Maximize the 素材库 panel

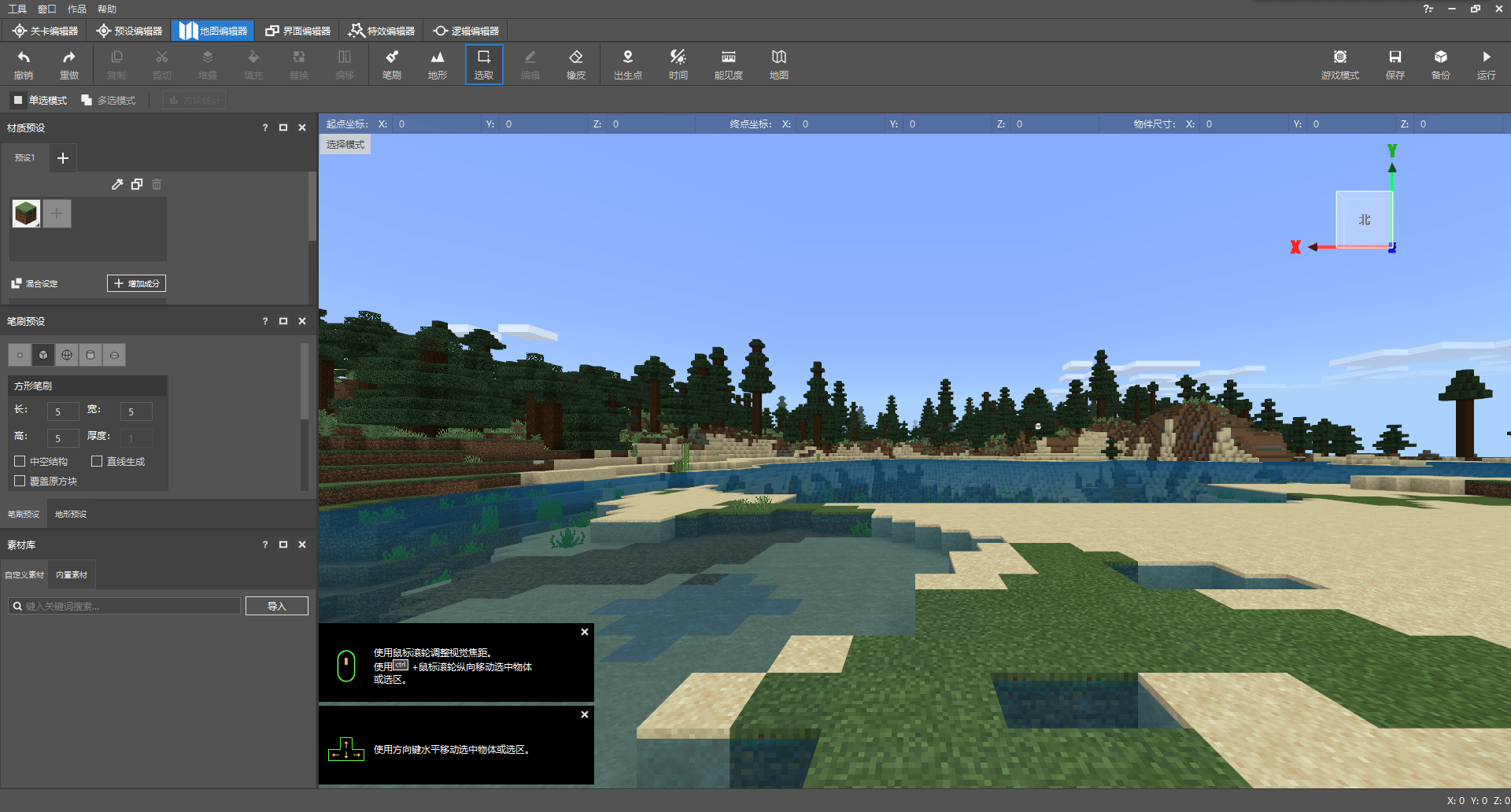click(283, 544)
